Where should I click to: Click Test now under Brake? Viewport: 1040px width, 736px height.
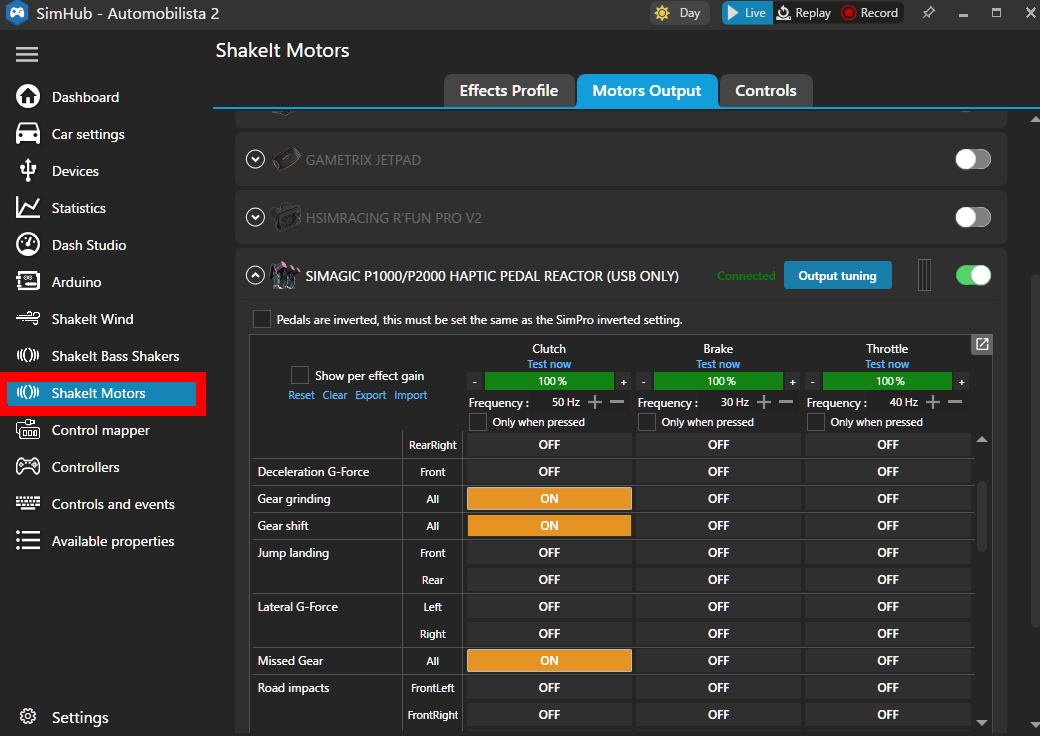click(x=718, y=364)
